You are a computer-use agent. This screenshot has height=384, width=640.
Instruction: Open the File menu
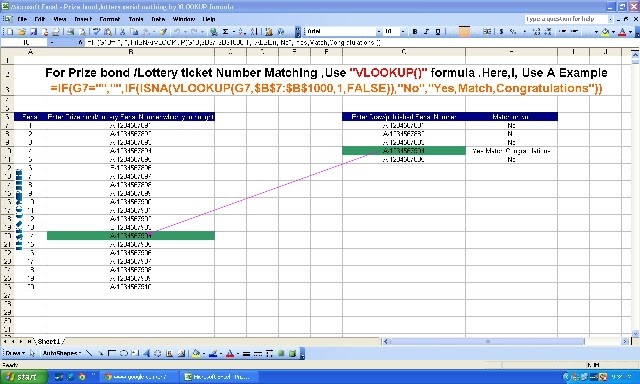click(x=22, y=19)
